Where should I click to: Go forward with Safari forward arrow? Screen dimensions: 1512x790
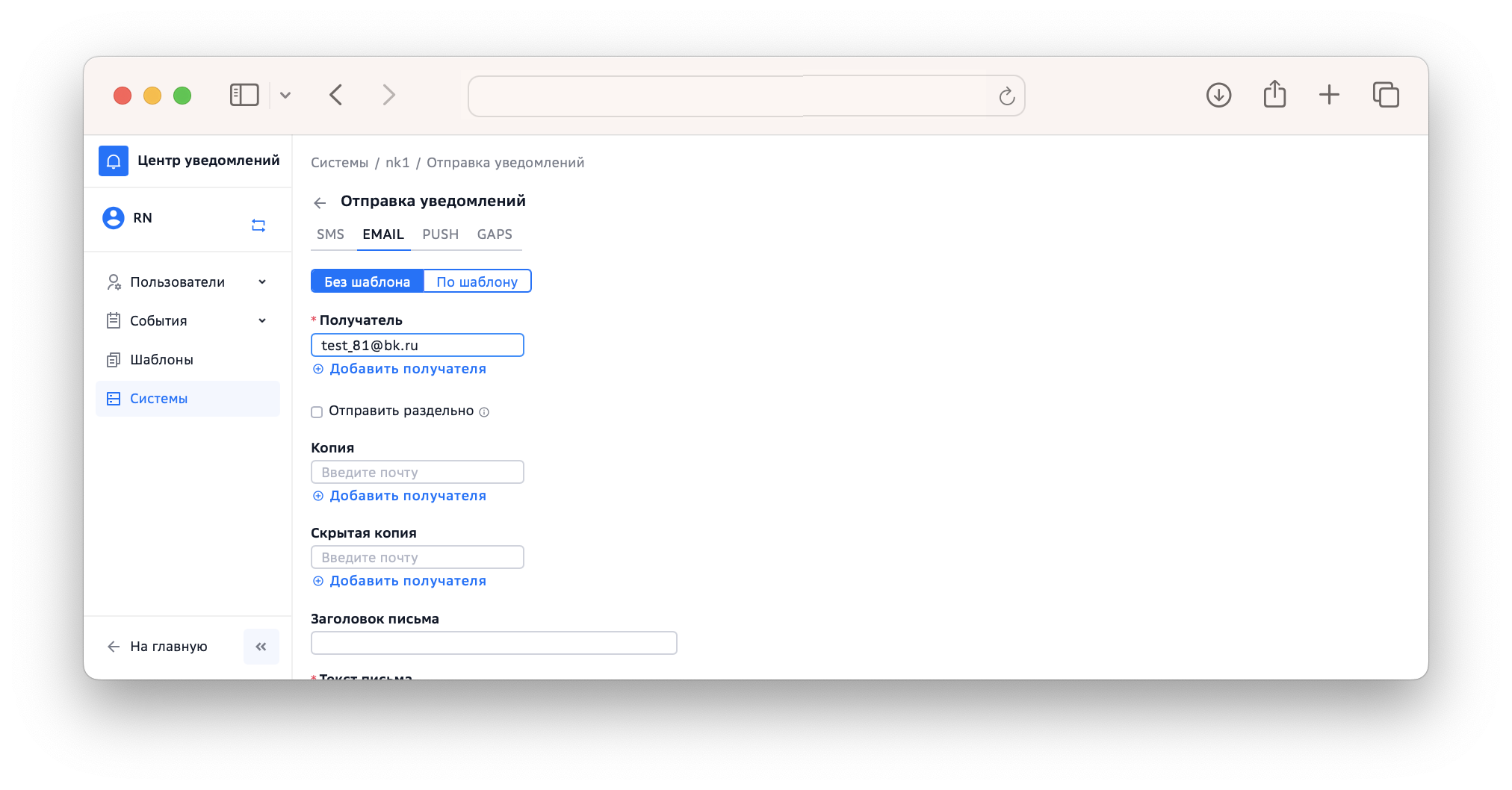[x=388, y=95]
